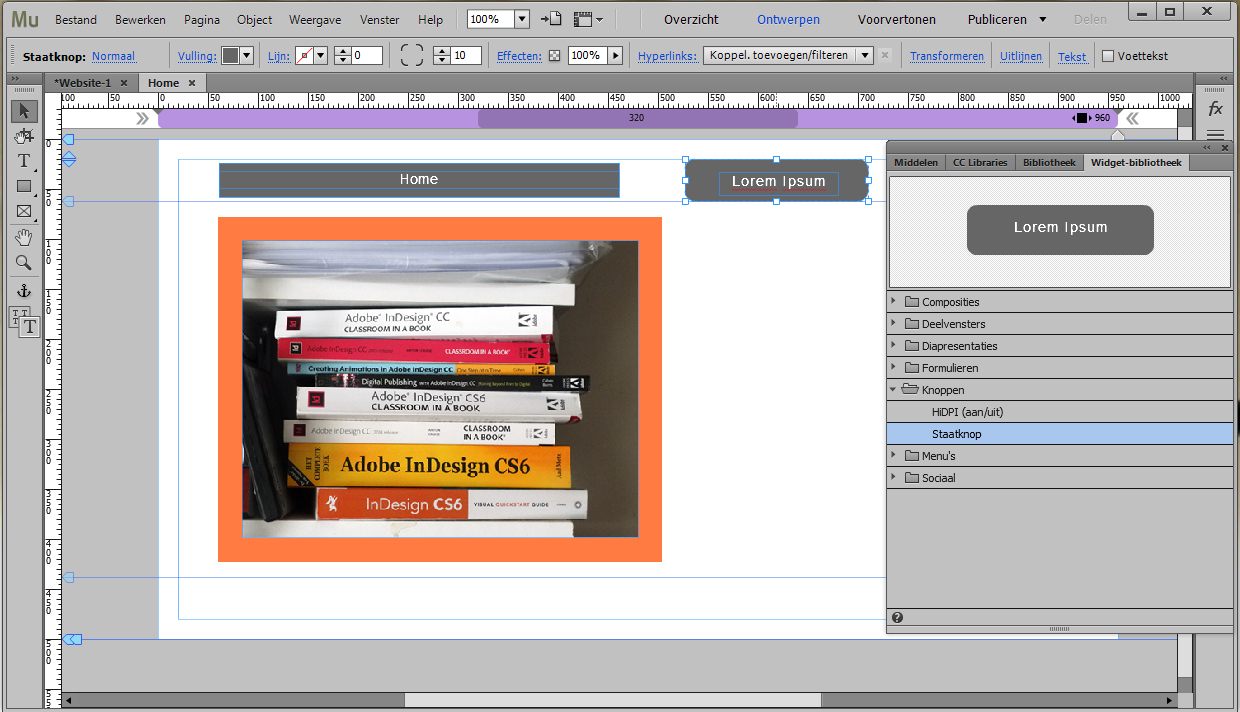Image resolution: width=1240 pixels, height=712 pixels.
Task: Expand the Sociaal folder
Action: point(893,477)
